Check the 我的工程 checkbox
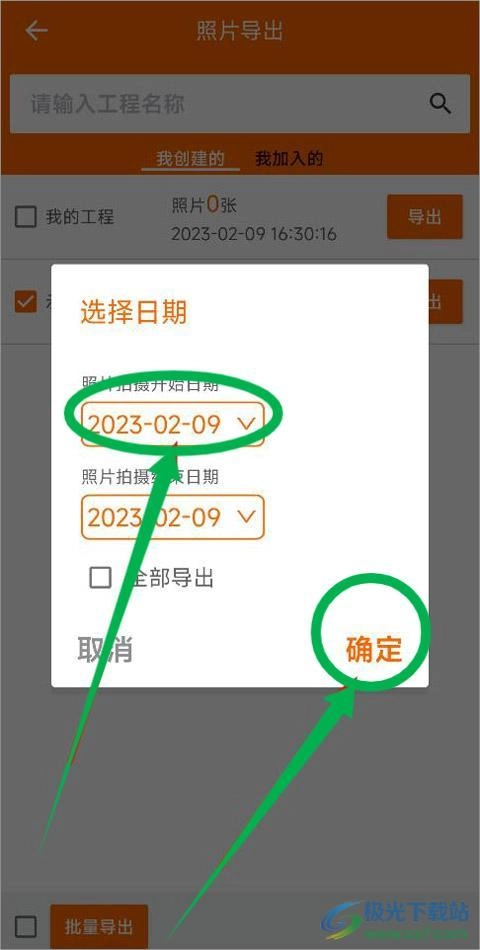 click(x=25, y=217)
